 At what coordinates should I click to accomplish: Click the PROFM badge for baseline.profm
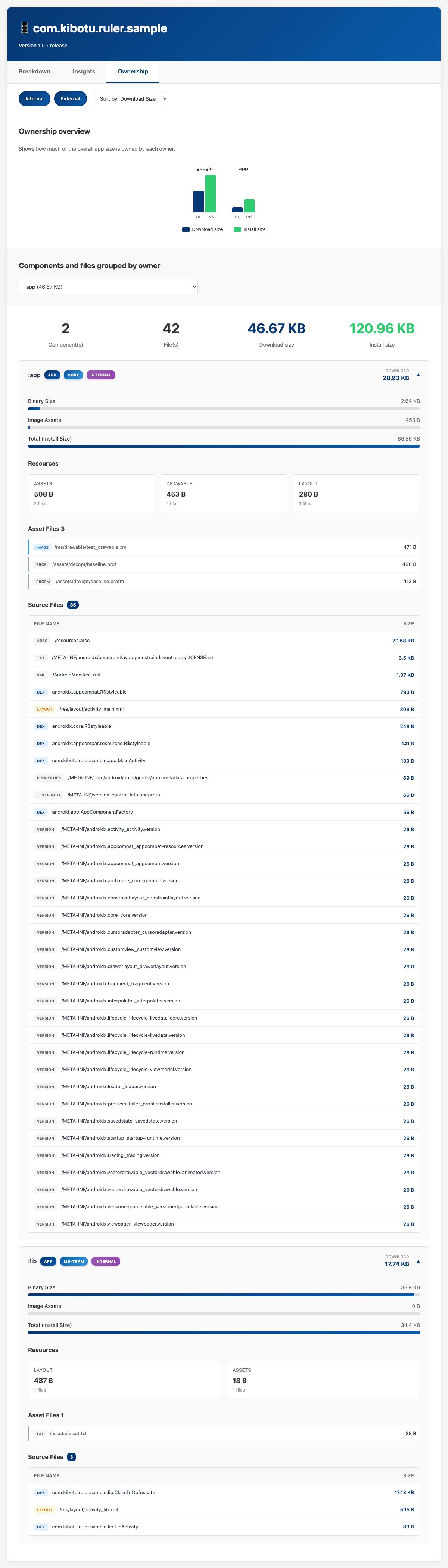coord(43,581)
